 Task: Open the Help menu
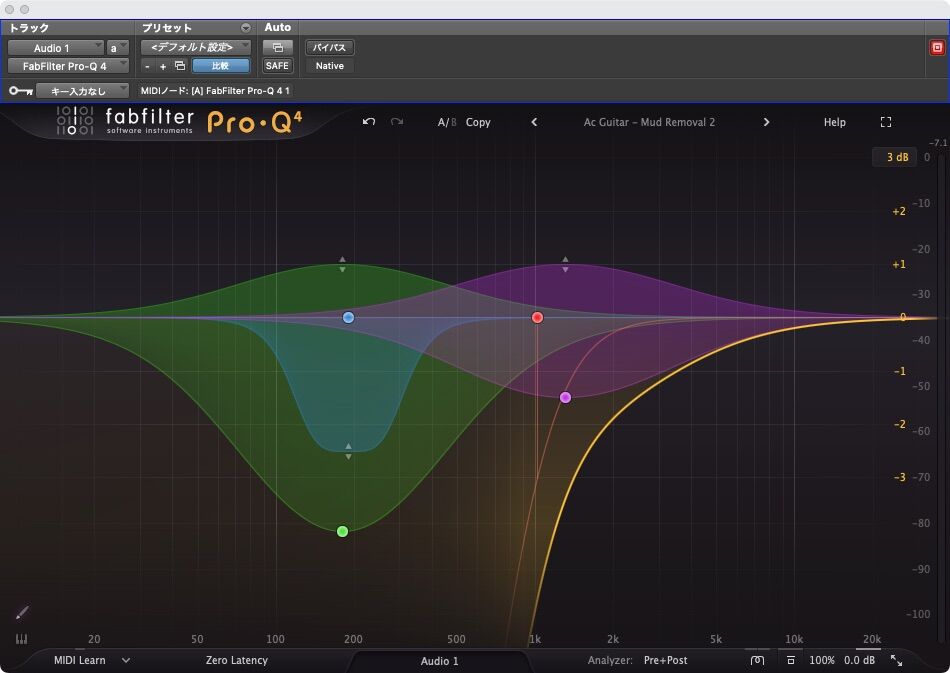coord(834,122)
